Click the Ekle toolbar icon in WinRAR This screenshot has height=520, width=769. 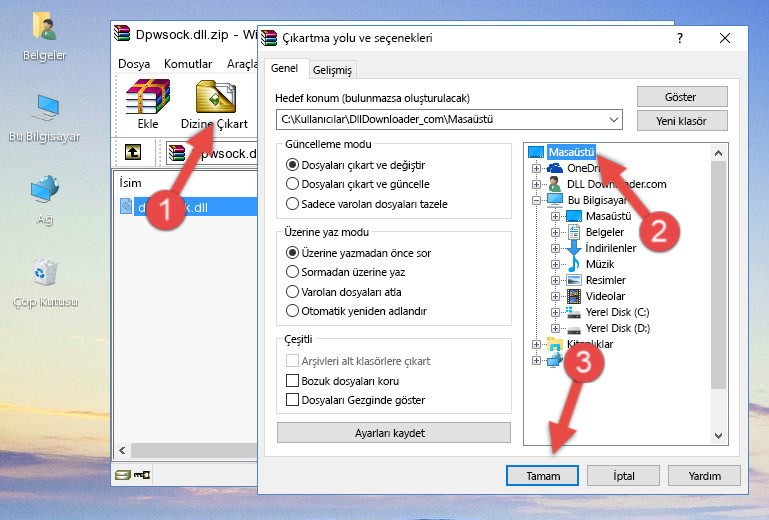(x=148, y=104)
